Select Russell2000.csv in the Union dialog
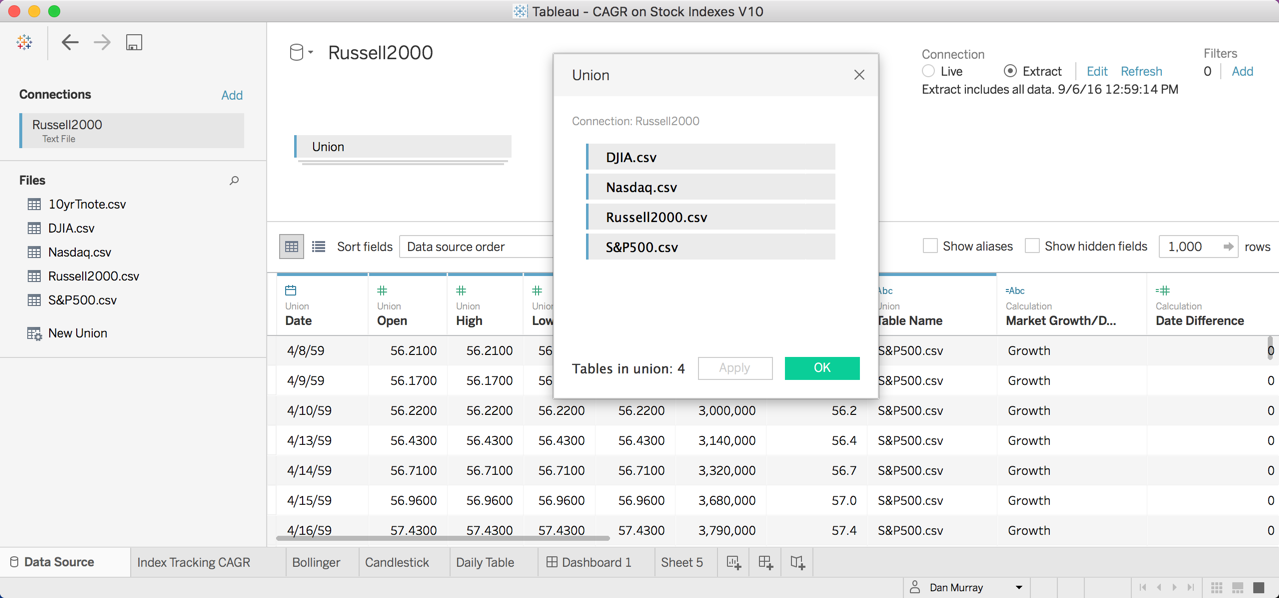 (x=711, y=217)
